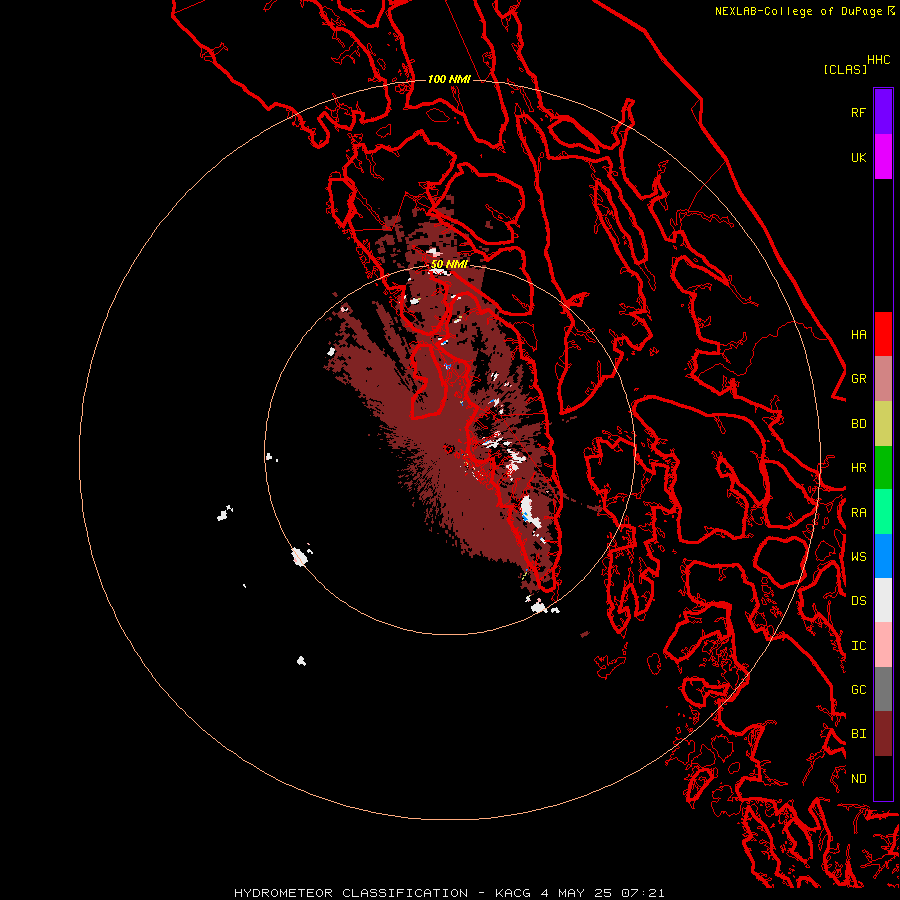Image resolution: width=900 pixels, height=900 pixels.
Task: Click the UK magenta legend swatch
Action: 883,157
